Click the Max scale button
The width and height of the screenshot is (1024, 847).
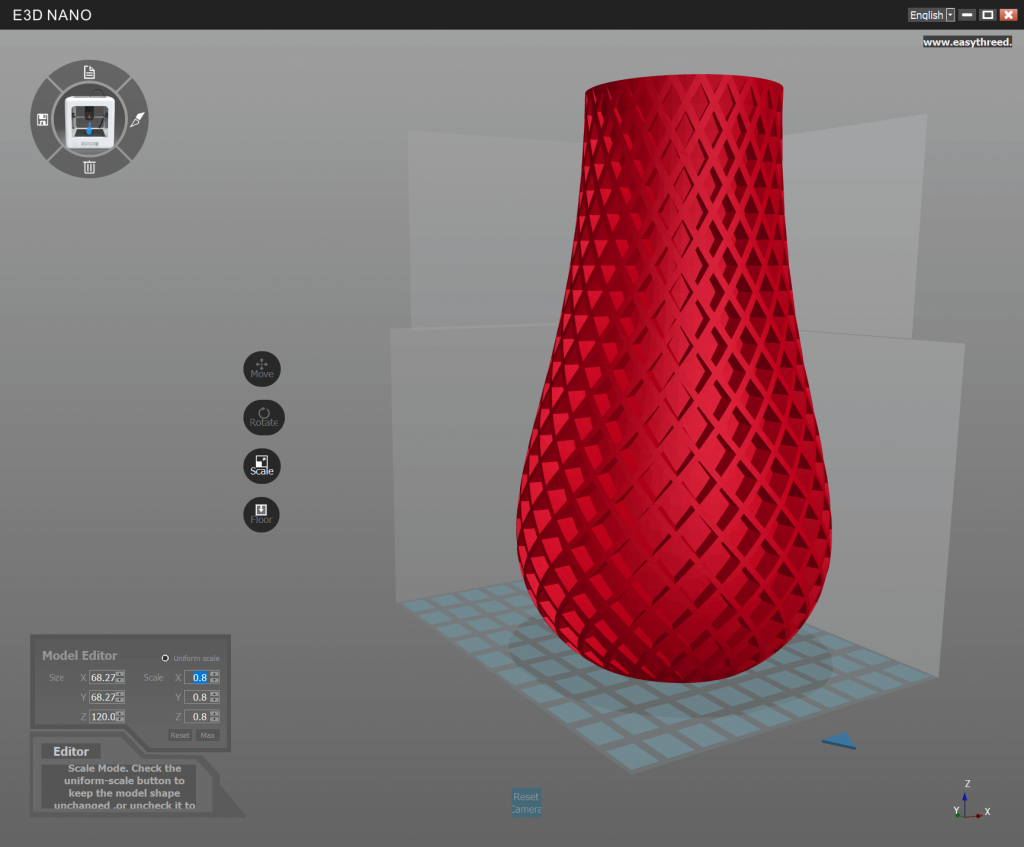(208, 735)
